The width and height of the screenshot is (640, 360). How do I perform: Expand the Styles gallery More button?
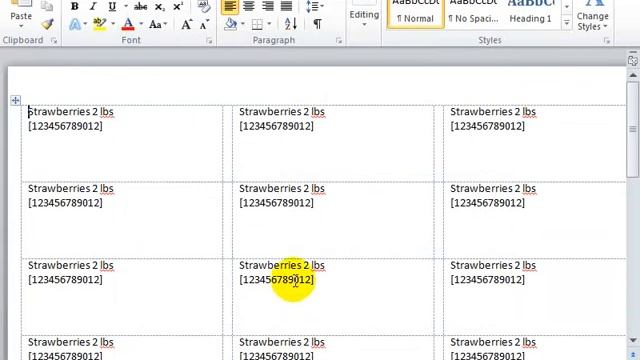567,24
